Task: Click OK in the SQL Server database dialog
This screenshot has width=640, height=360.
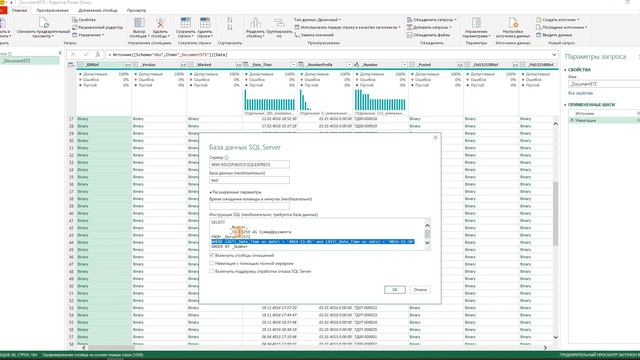Action: (395, 290)
